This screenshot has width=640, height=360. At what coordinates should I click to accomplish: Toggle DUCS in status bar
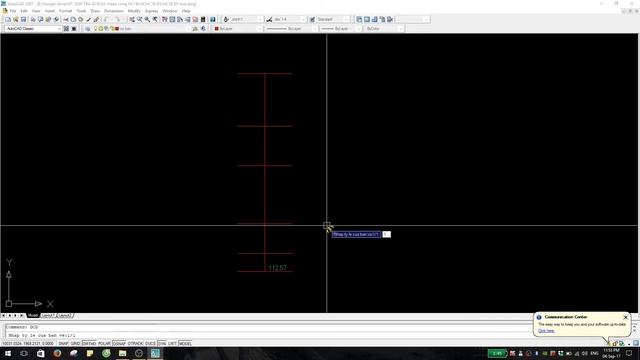click(x=150, y=344)
